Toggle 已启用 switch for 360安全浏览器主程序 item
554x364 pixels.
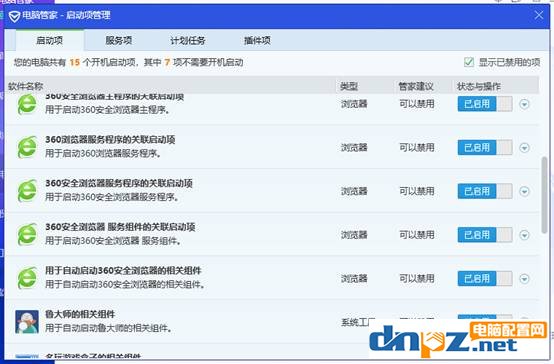point(485,104)
